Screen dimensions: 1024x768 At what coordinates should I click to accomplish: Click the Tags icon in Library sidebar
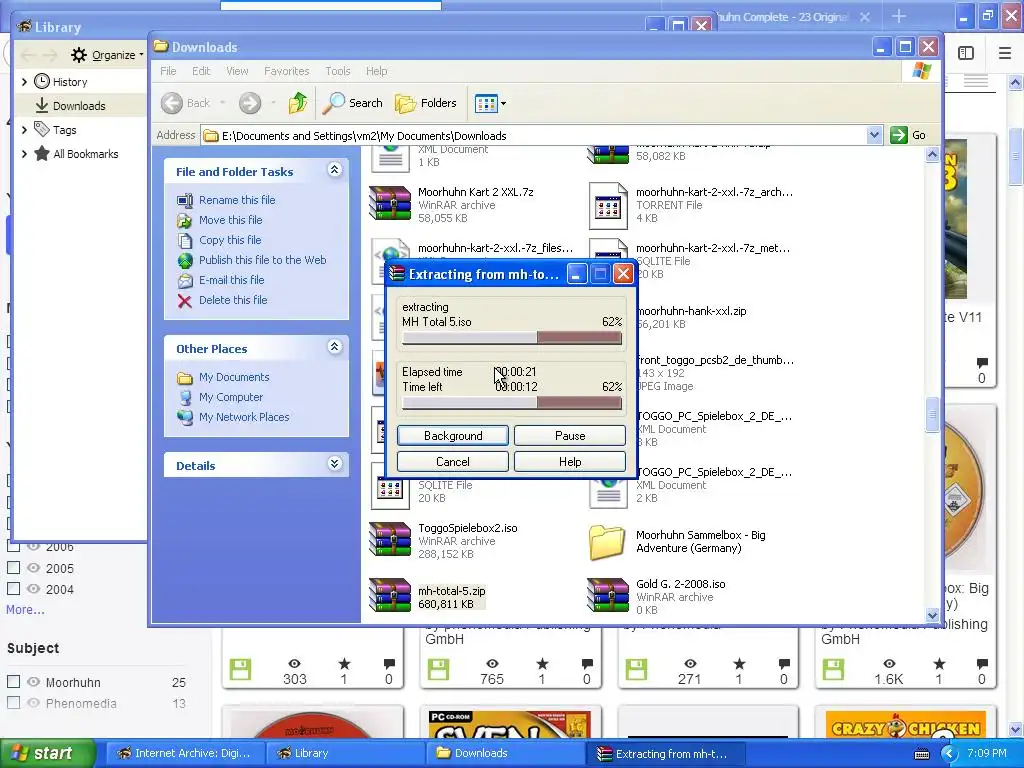[42, 129]
